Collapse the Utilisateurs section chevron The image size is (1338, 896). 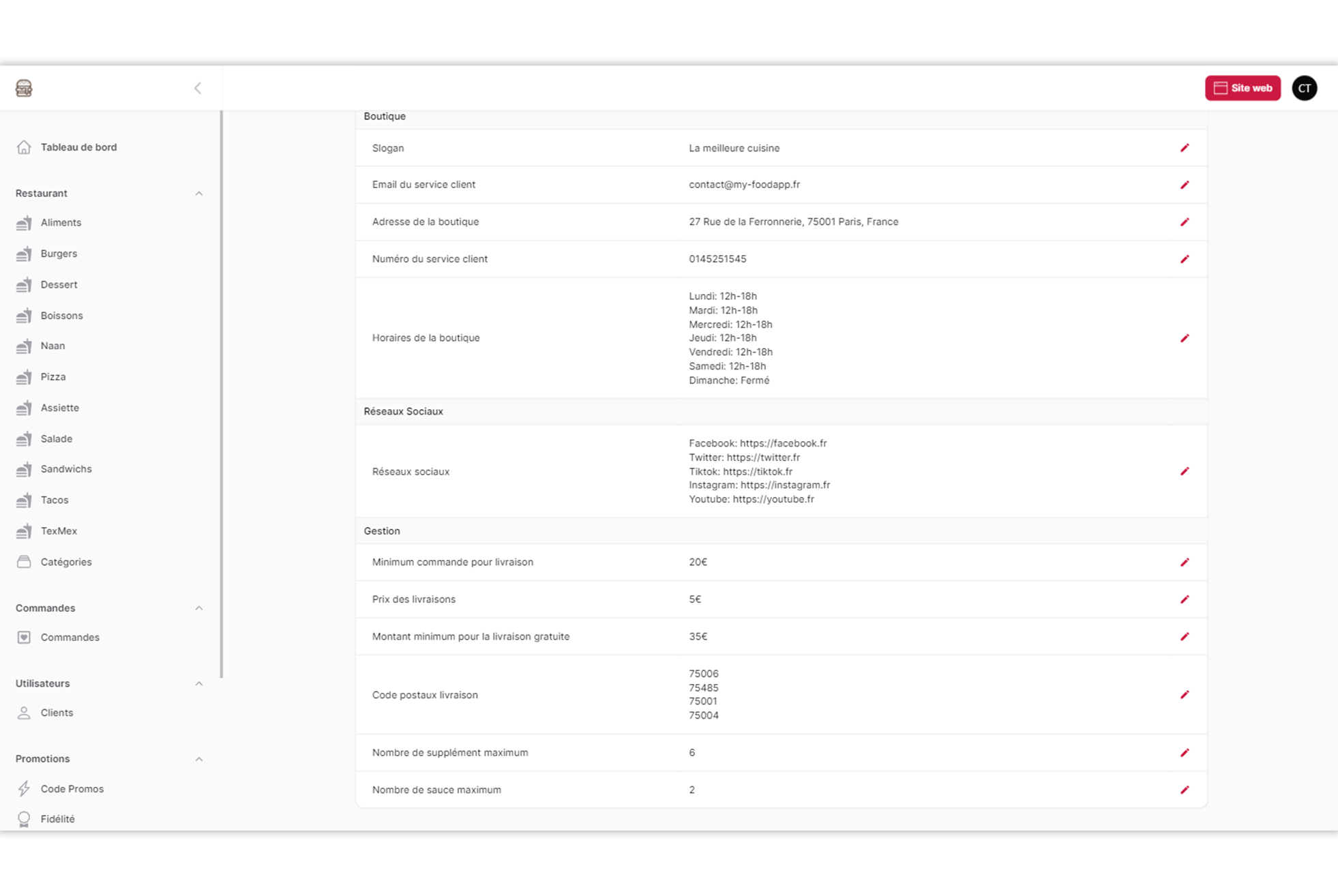click(x=198, y=683)
